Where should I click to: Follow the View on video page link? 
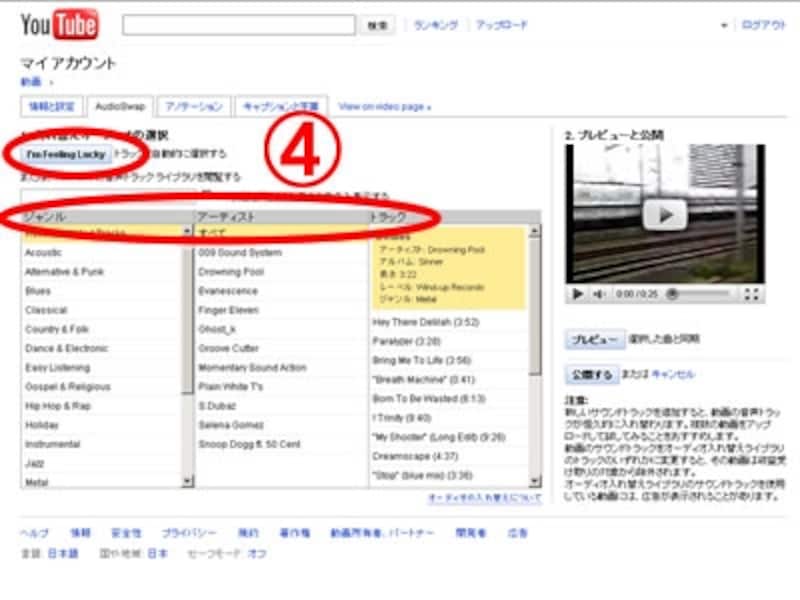pos(385,107)
